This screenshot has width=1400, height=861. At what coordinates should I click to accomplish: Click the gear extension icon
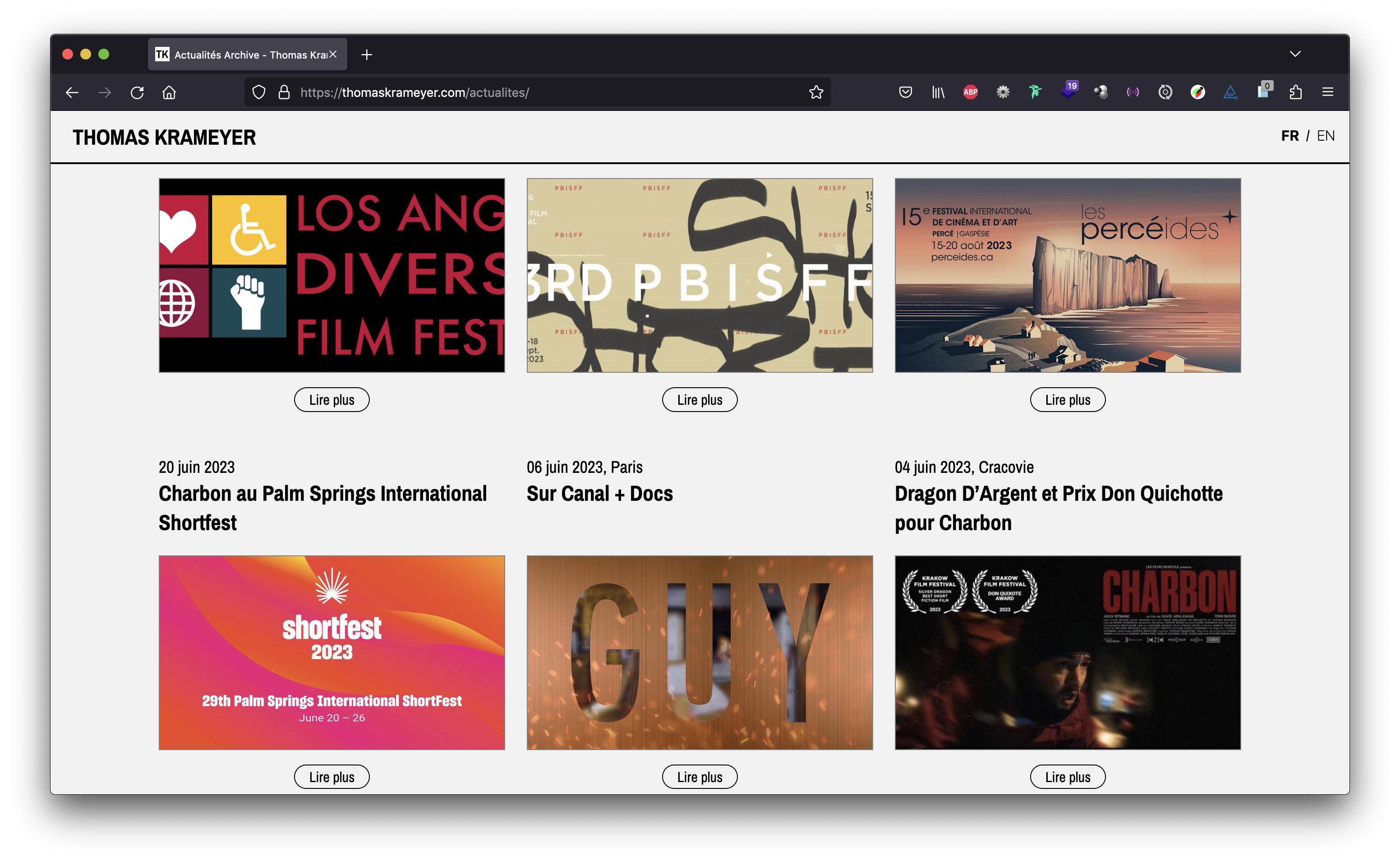(x=1003, y=92)
